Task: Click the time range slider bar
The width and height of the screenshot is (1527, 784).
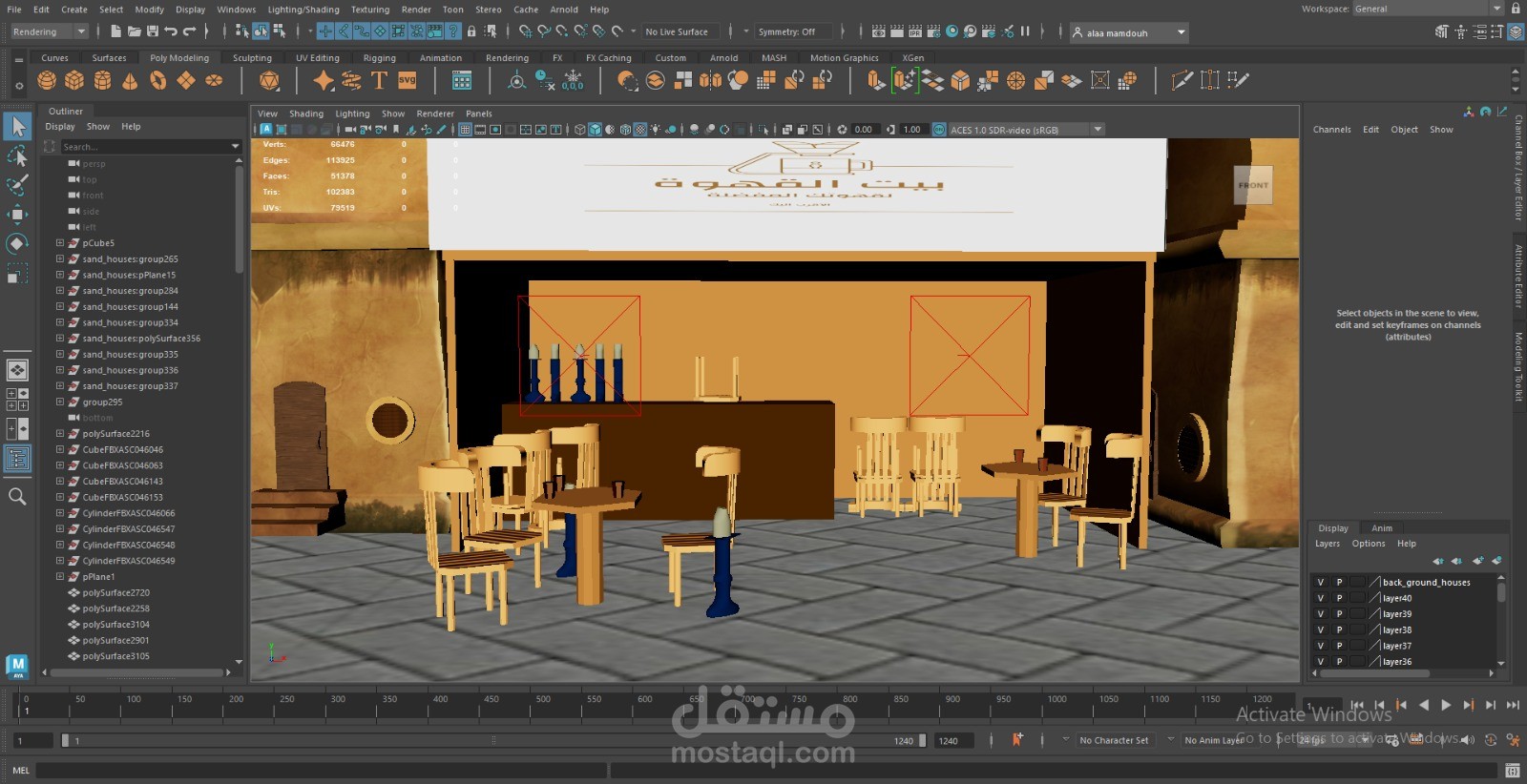Action: tap(492, 740)
